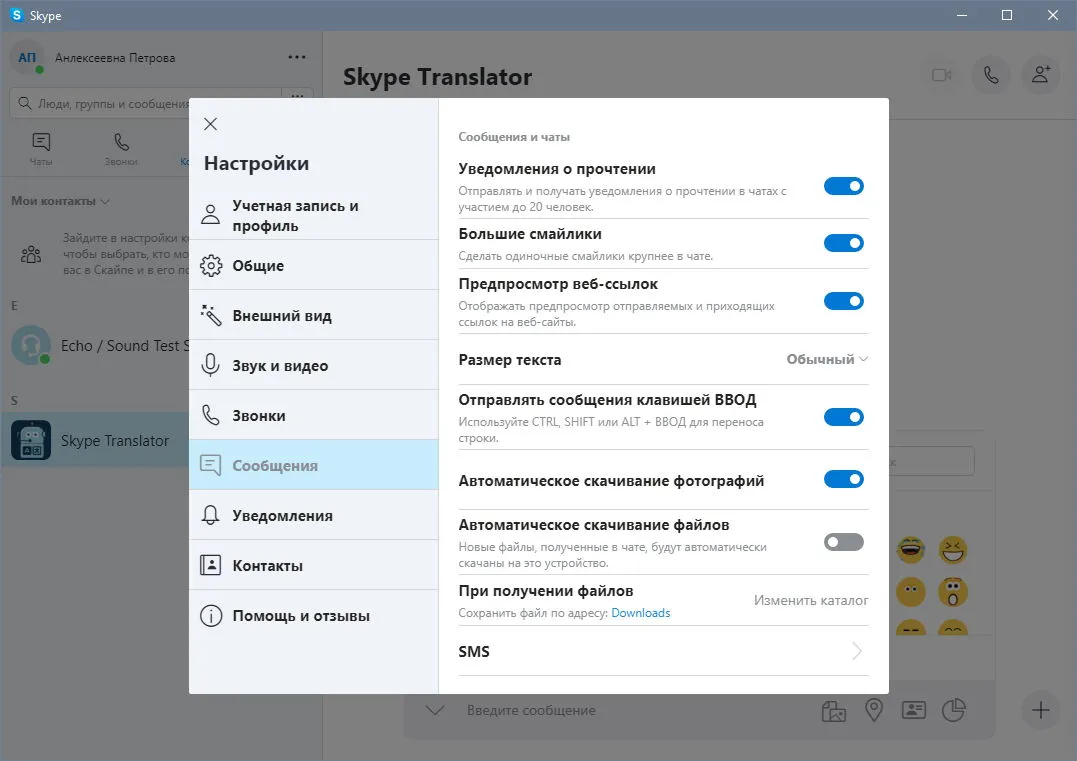This screenshot has height=761, width=1077.
Task: Toggle the read receipts switch
Action: click(x=843, y=186)
